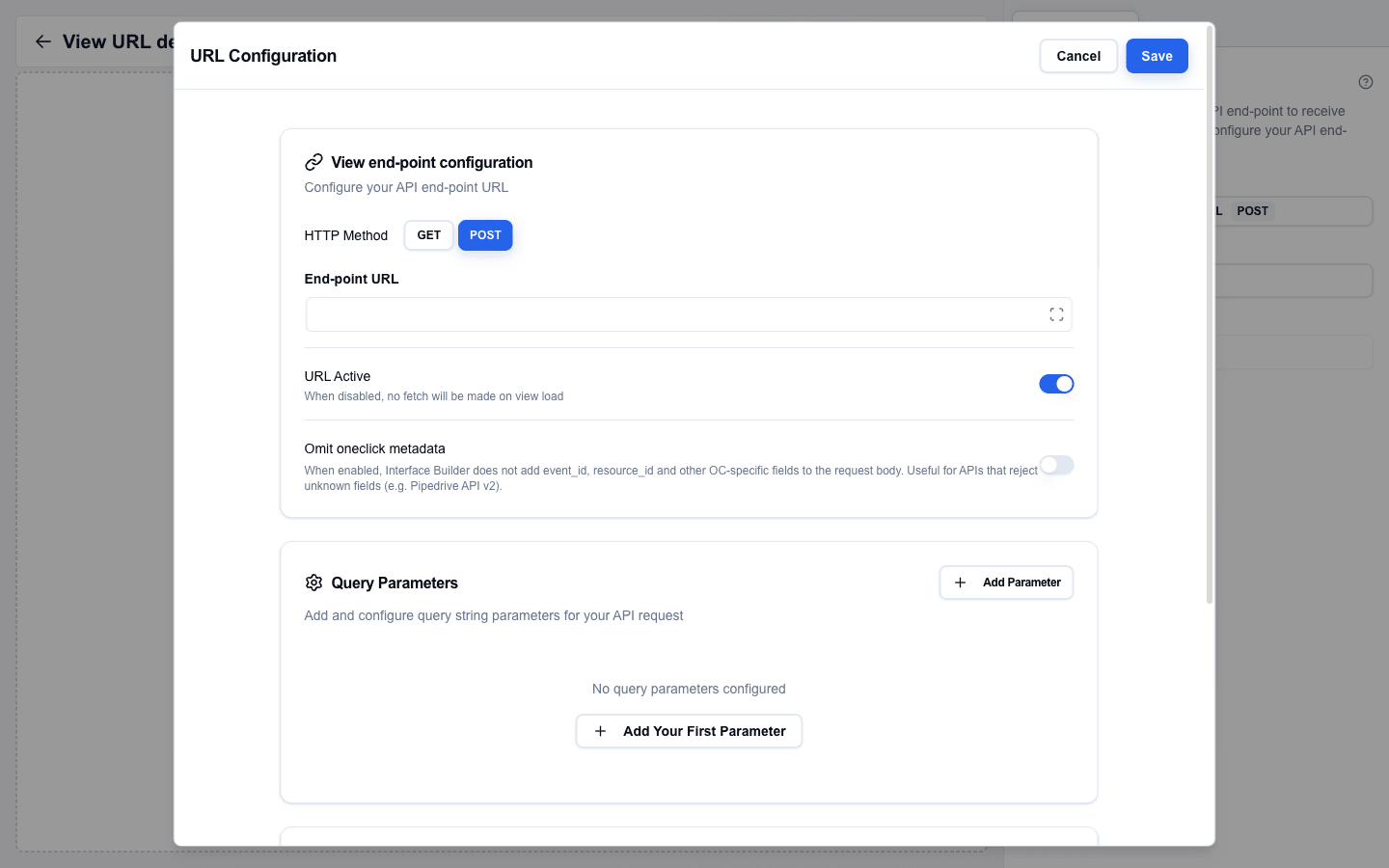Click the POST badge in the background panel
This screenshot has width=1389, height=868.
click(x=1252, y=211)
